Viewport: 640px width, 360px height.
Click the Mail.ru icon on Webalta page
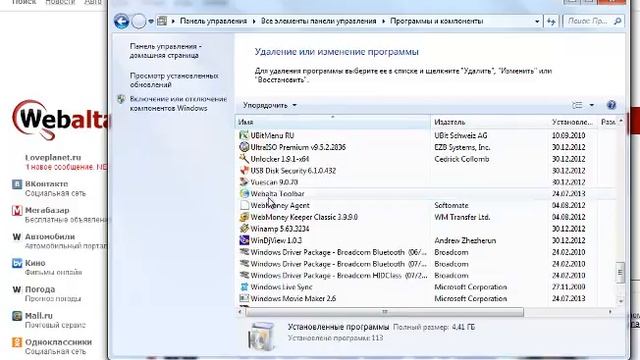click(17, 316)
